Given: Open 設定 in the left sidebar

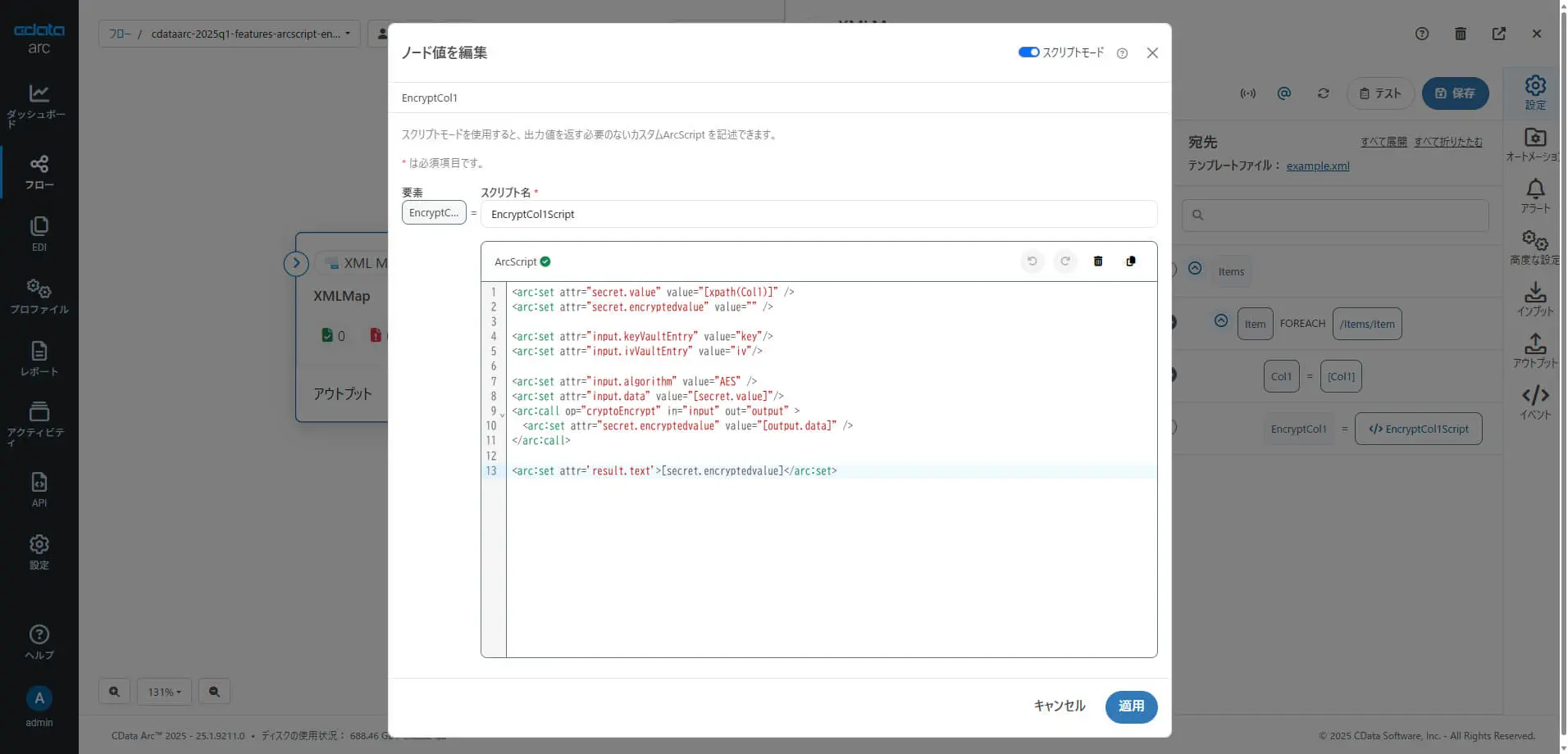Looking at the screenshot, I should pyautogui.click(x=39, y=552).
